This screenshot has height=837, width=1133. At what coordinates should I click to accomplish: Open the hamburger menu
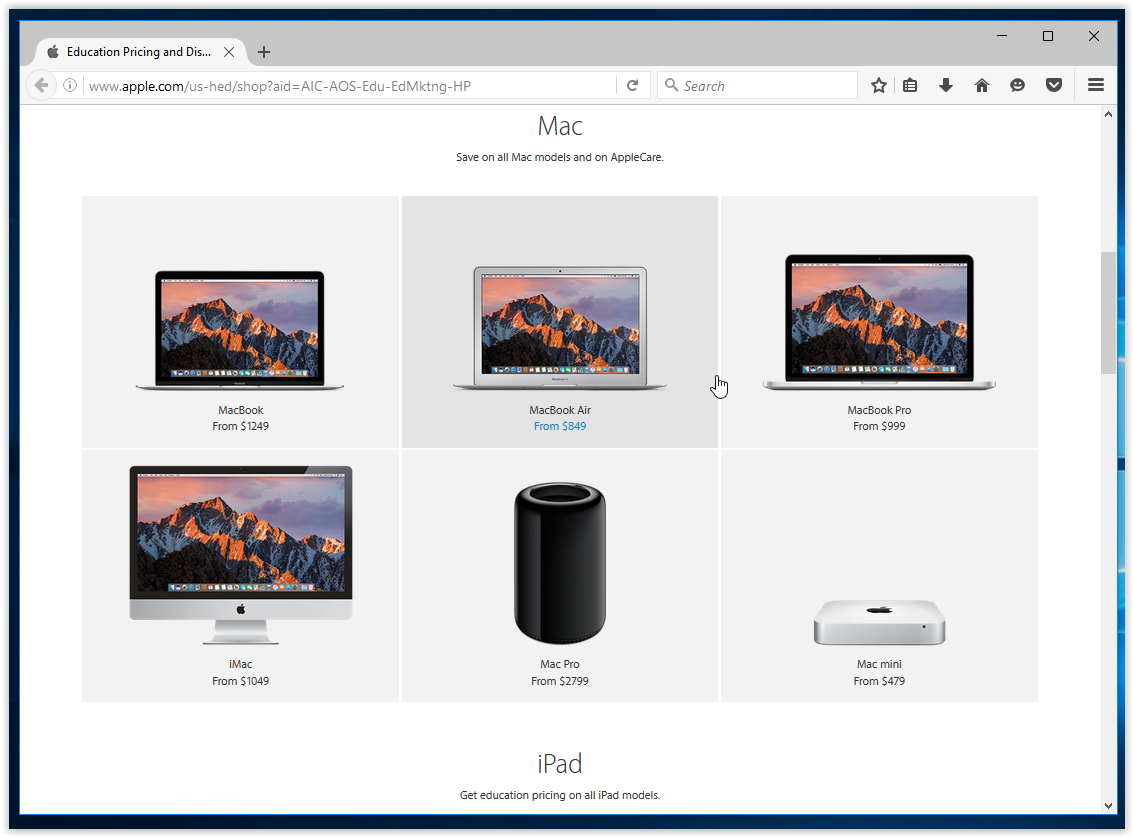coord(1095,85)
